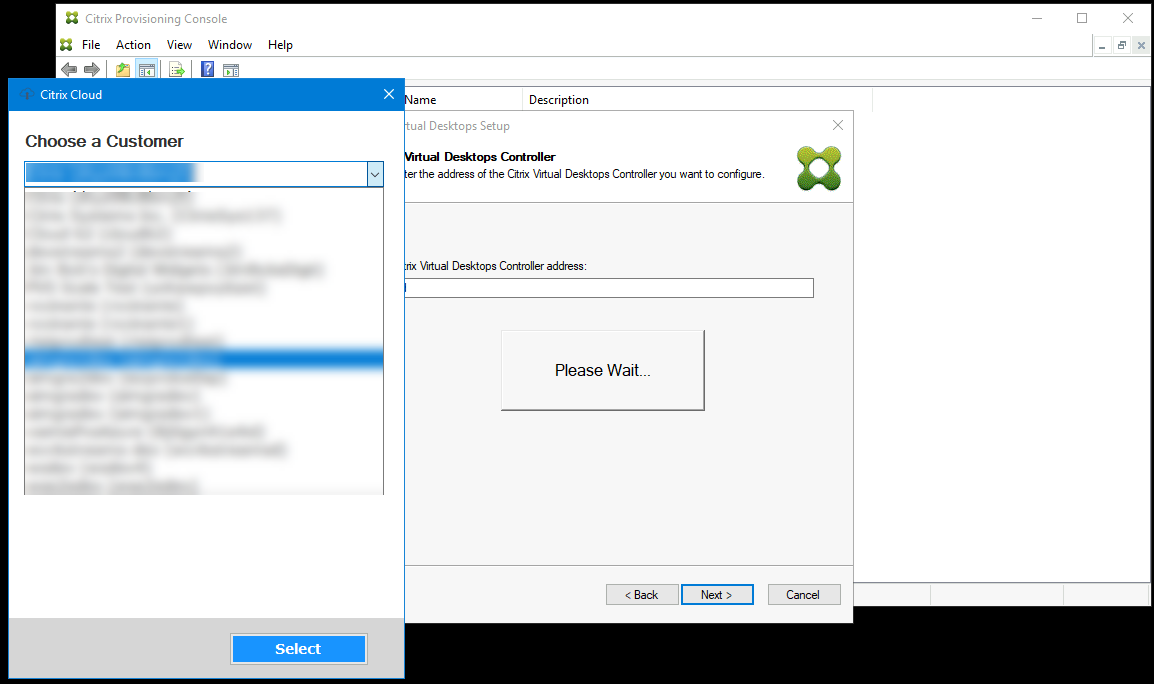The image size is (1154, 684).
Task: Maximize the Citrix Provisioning Console window
Action: pos(1082,18)
